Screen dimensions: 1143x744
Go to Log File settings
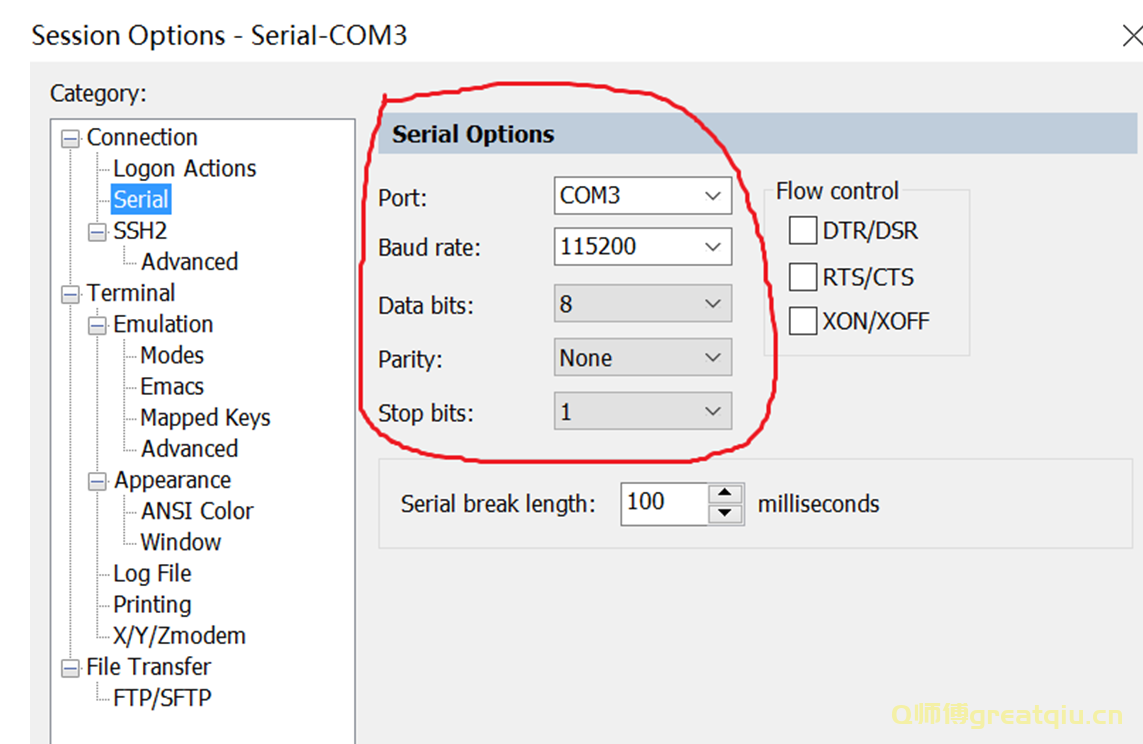click(152, 574)
